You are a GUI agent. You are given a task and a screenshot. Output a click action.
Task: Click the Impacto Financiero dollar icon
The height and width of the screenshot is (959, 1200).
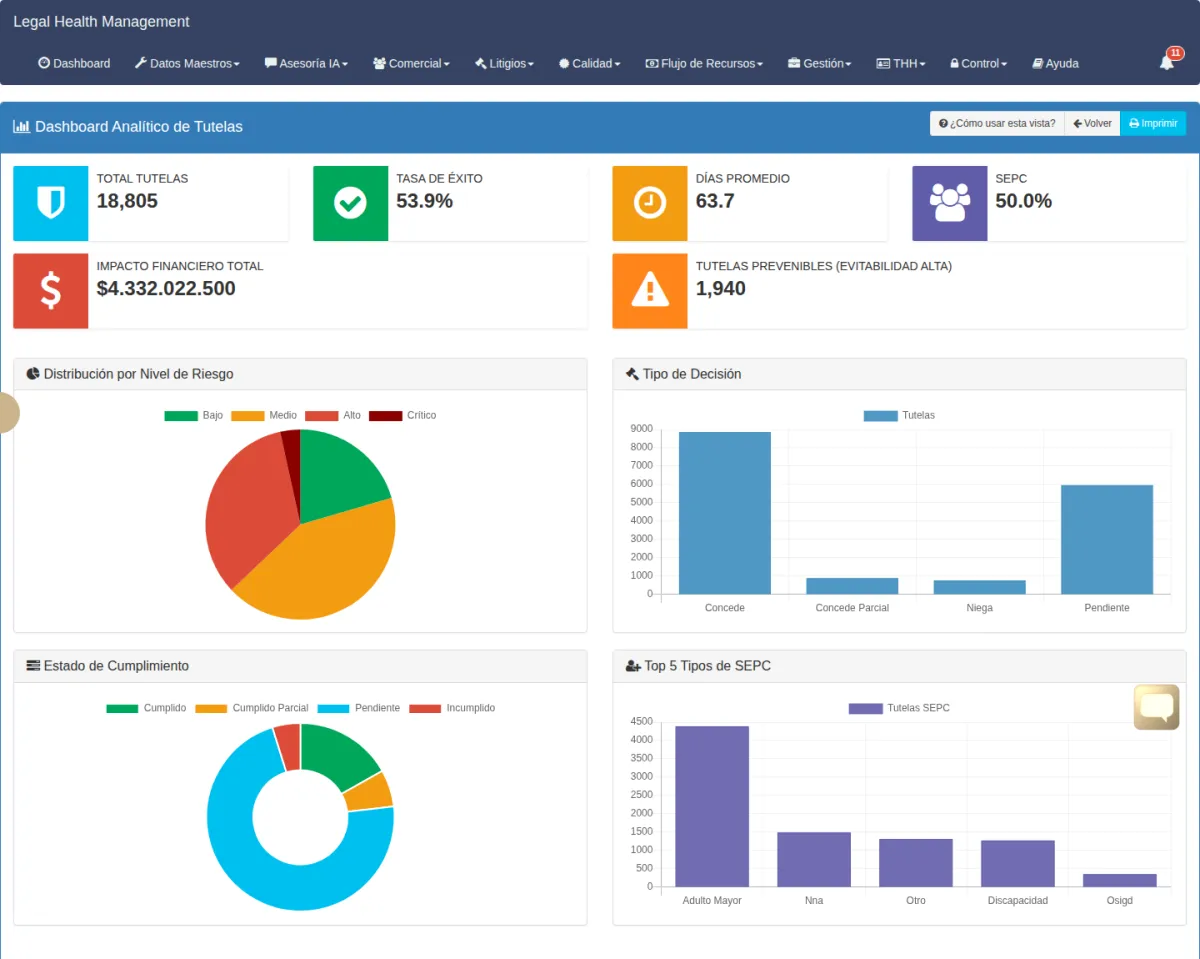click(50, 291)
